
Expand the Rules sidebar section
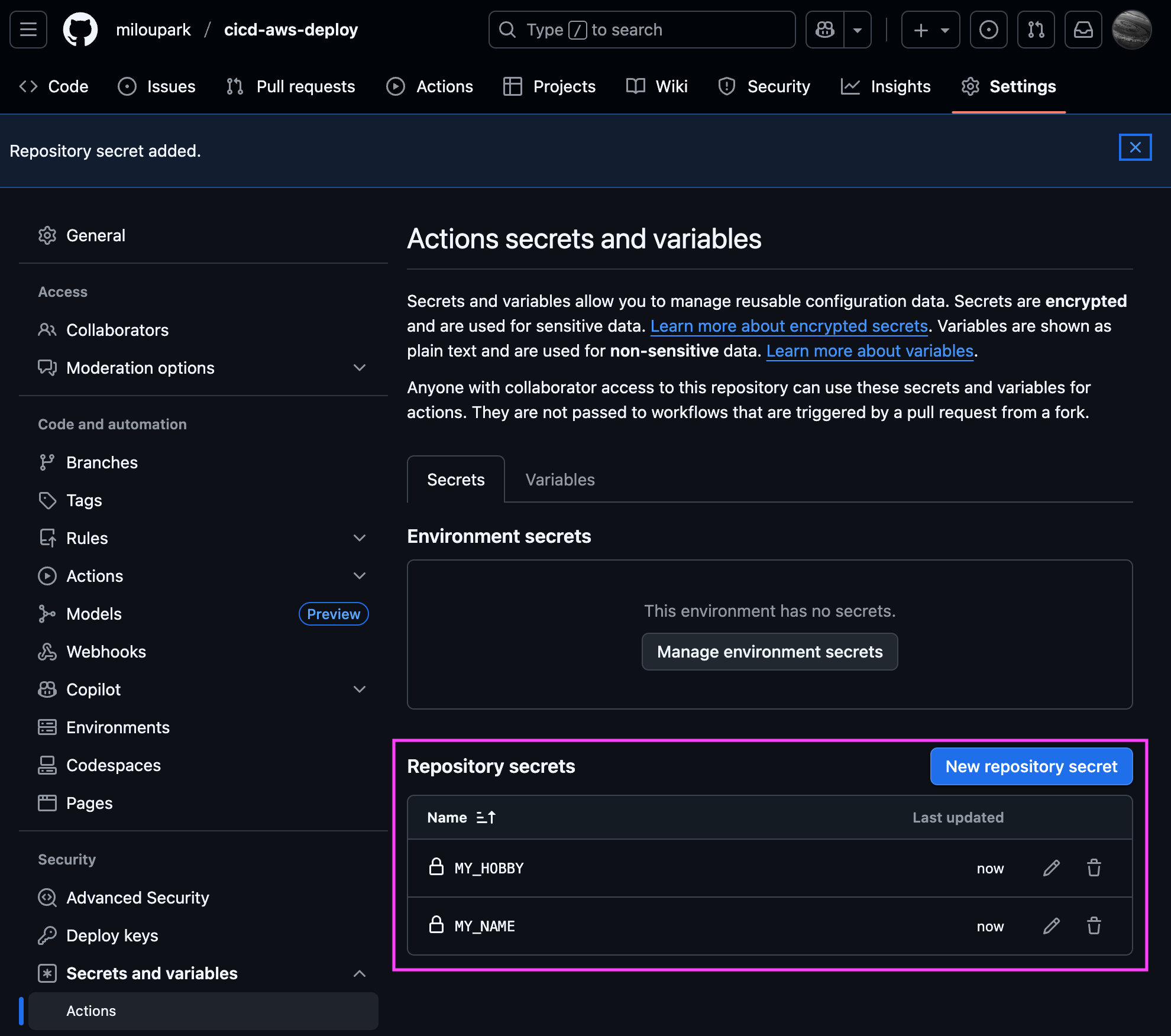click(x=359, y=538)
